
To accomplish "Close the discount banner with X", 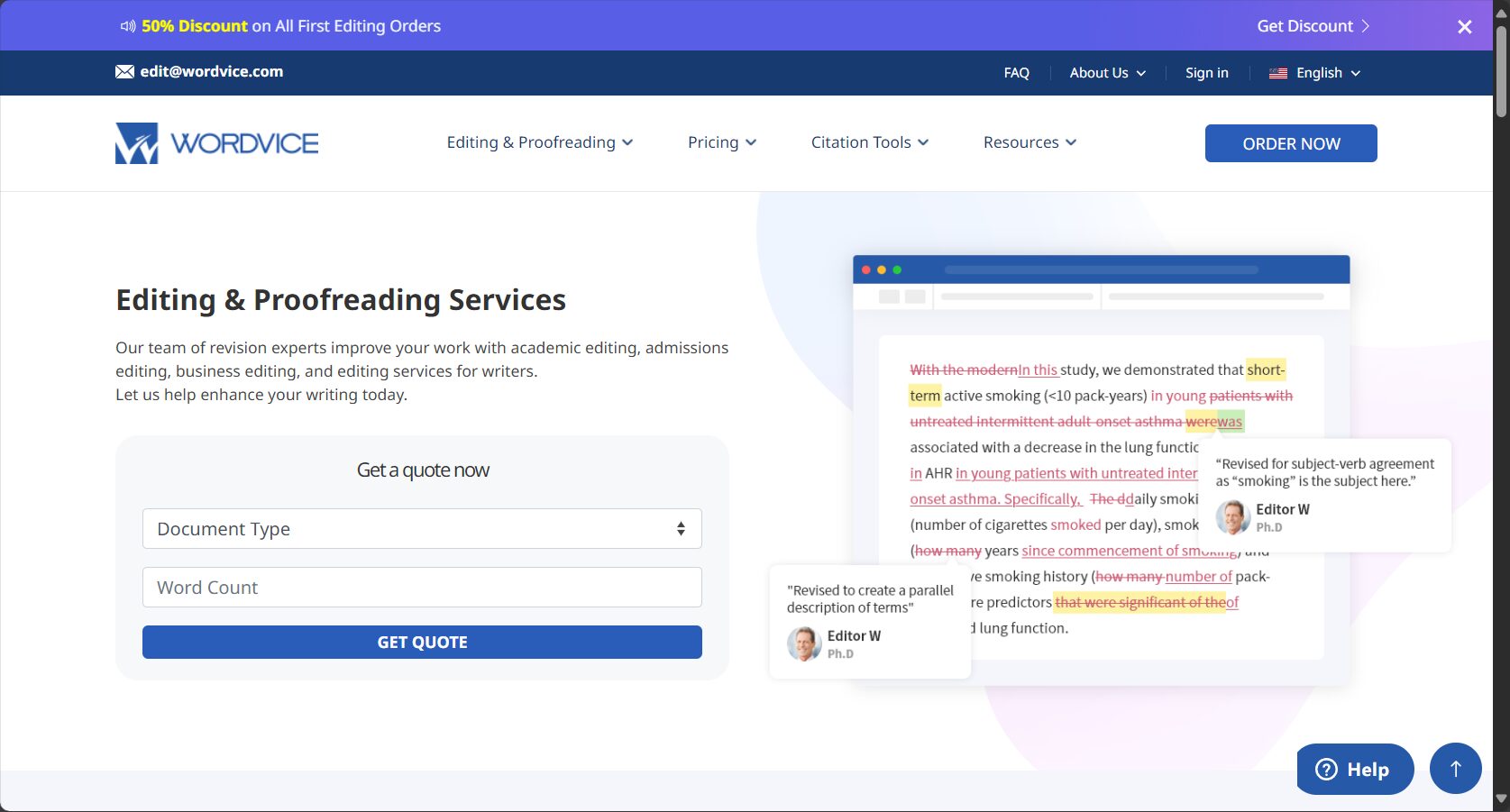I will [1465, 27].
